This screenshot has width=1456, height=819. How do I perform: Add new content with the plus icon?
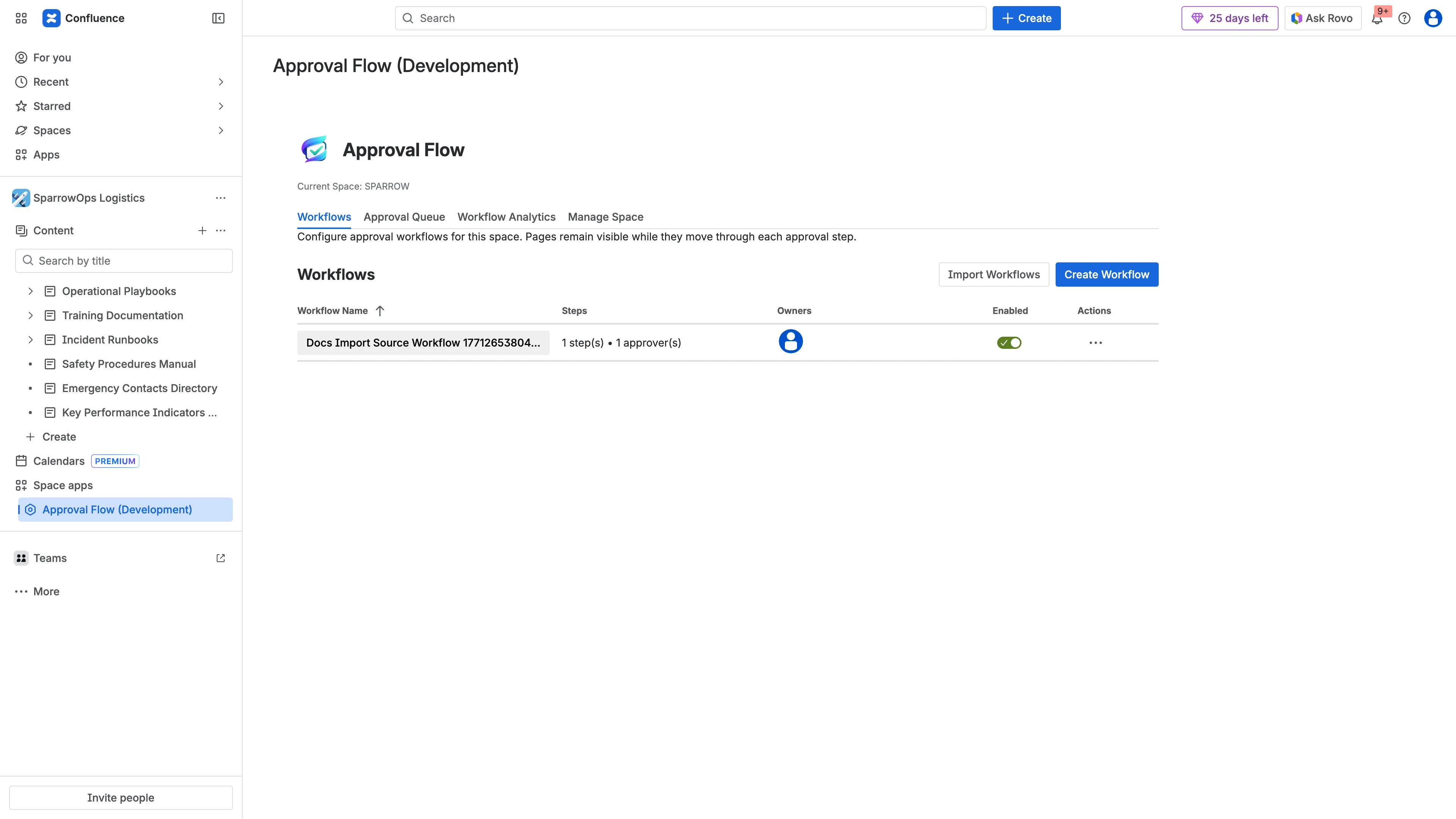202,230
